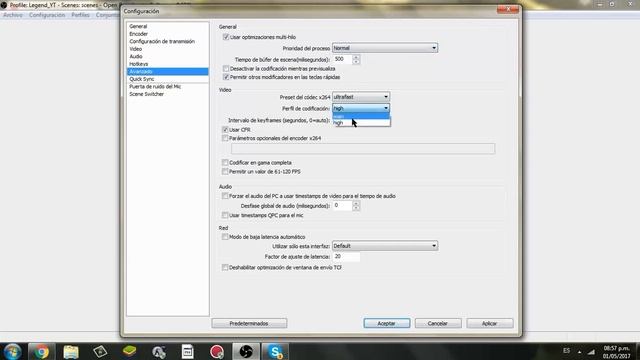This screenshot has width=640, height=360.
Task: Check Deshabilitar optimización de ventana de envío TCP
Action: pos(225,267)
